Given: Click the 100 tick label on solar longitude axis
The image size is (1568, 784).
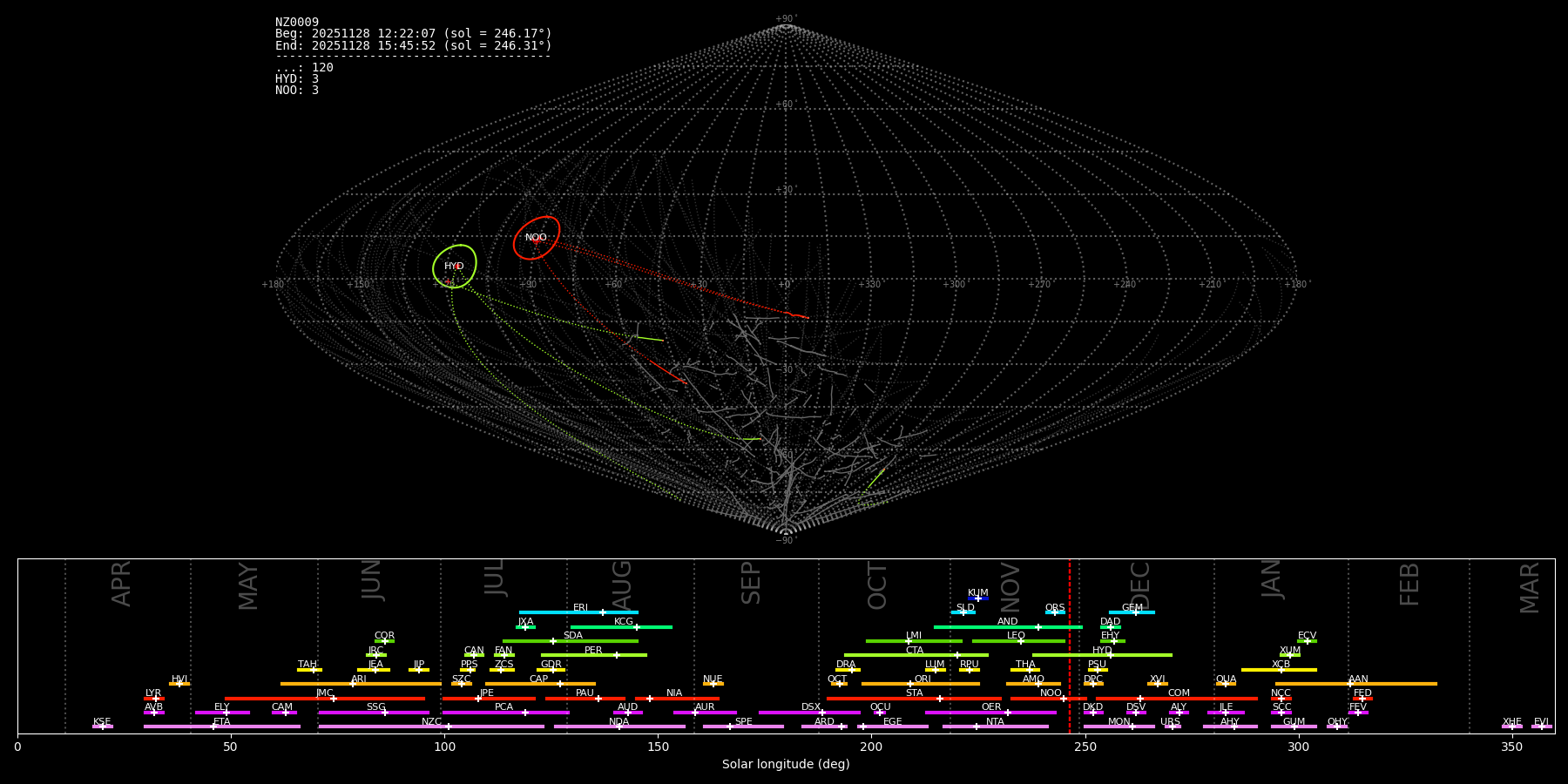Looking at the screenshot, I should click(444, 747).
